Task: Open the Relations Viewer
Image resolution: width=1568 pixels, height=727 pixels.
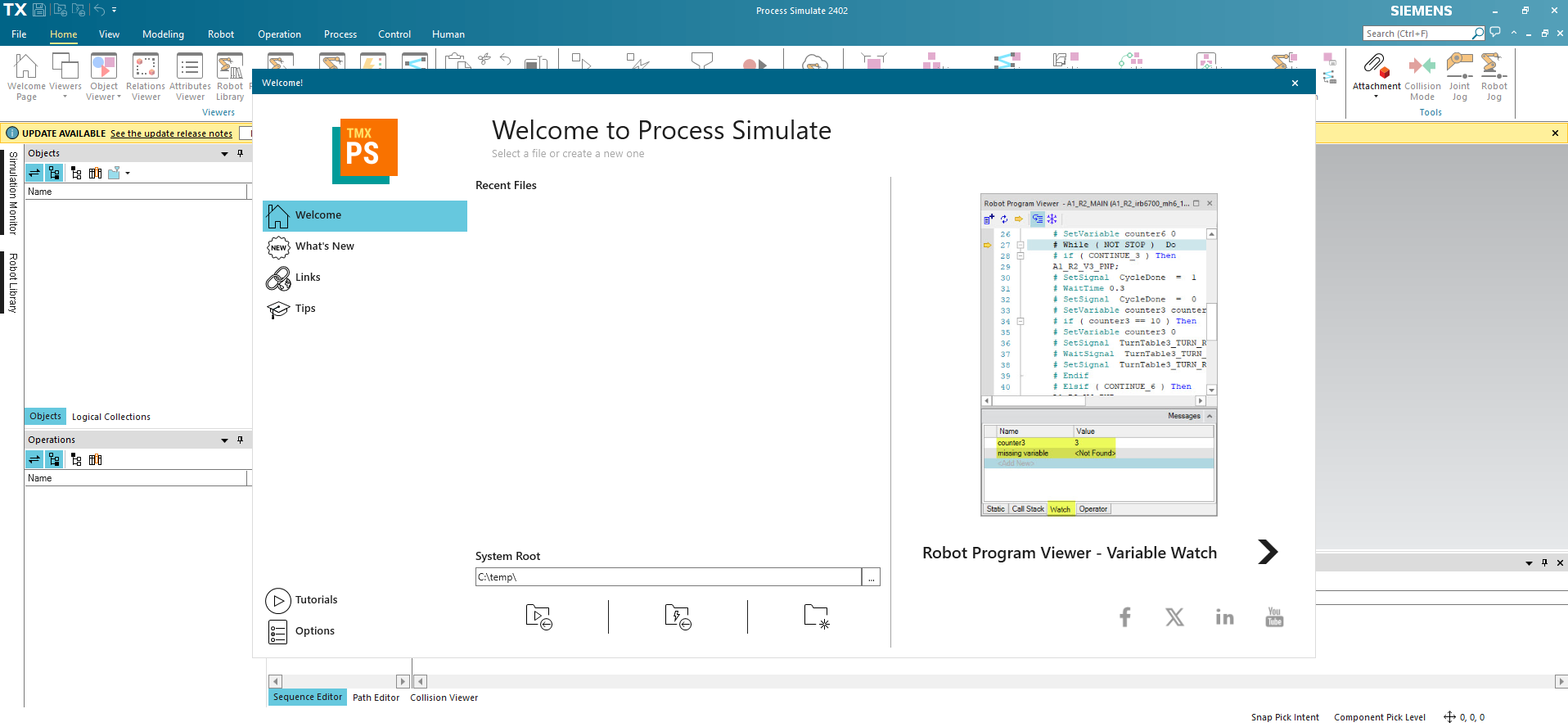Action: tap(146, 77)
